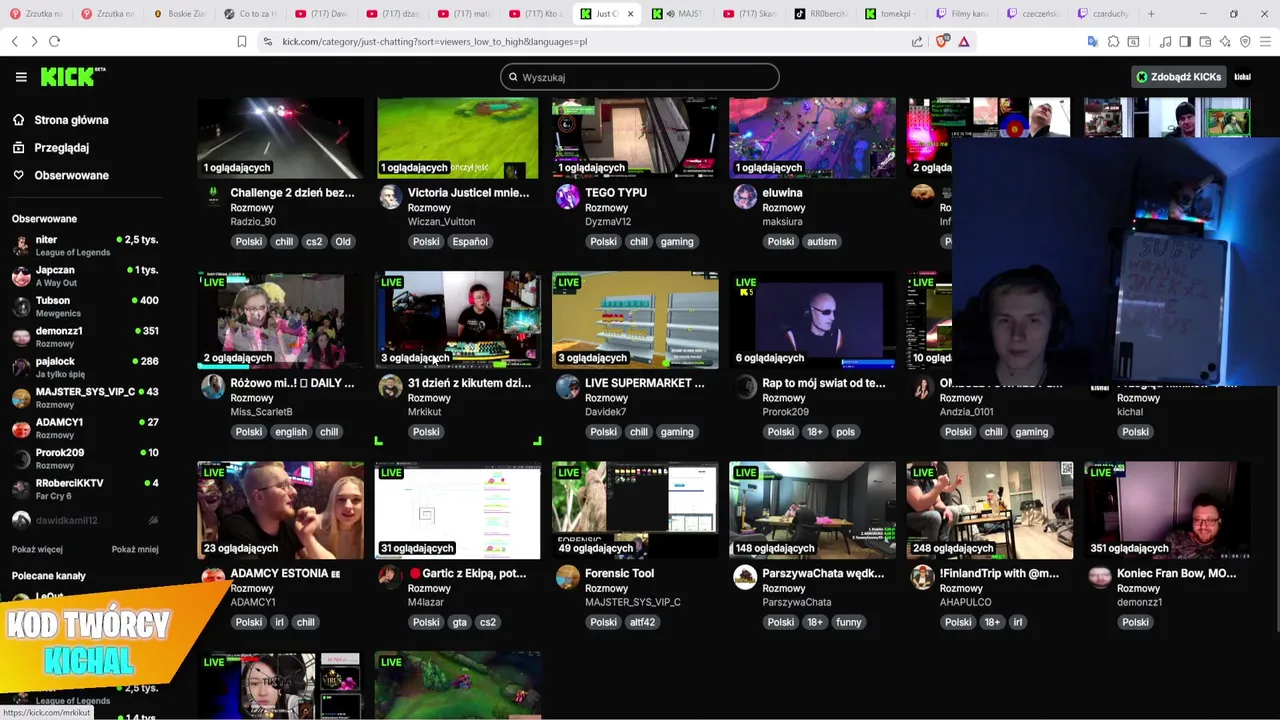1280x720 pixels.
Task: Open Koniec Fran Bow stream thumbnail
Action: pos(1167,510)
